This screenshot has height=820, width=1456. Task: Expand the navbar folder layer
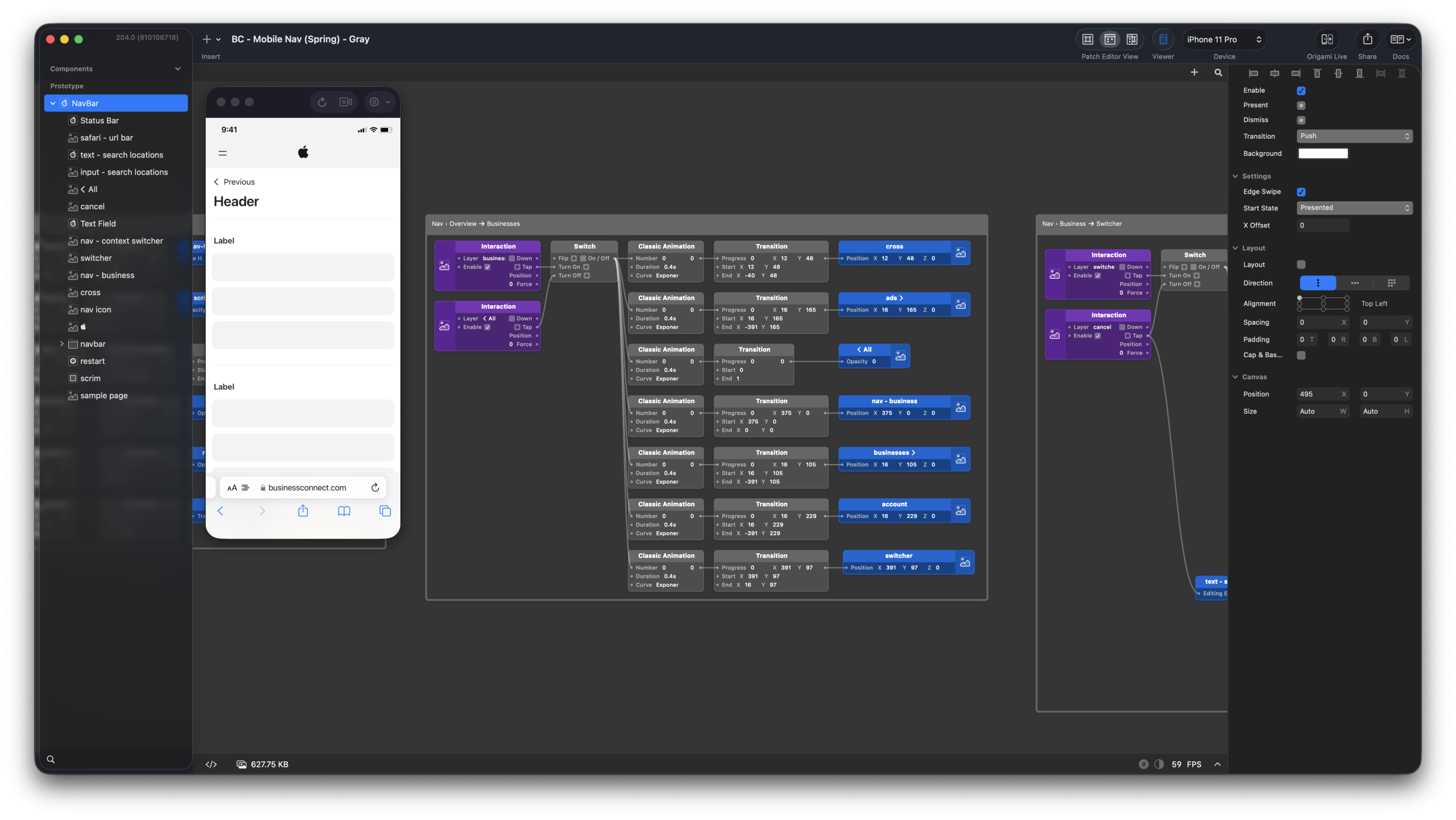(61, 344)
